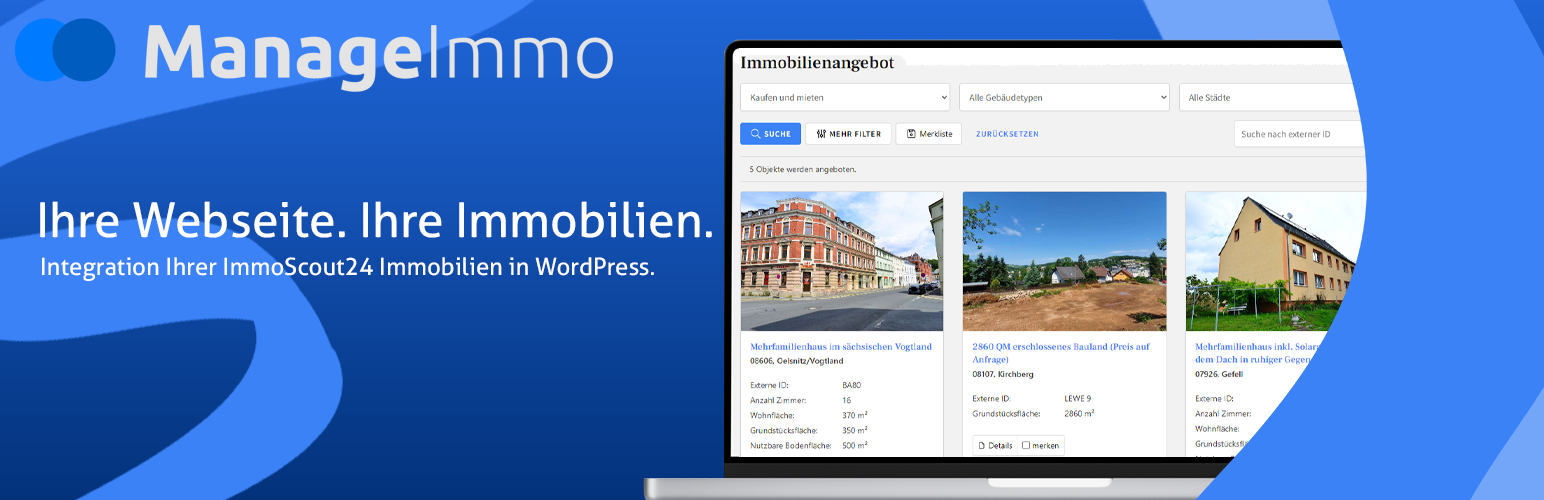Open the Bauland photo for Kirchberg
1544x500 pixels.
click(1065, 261)
